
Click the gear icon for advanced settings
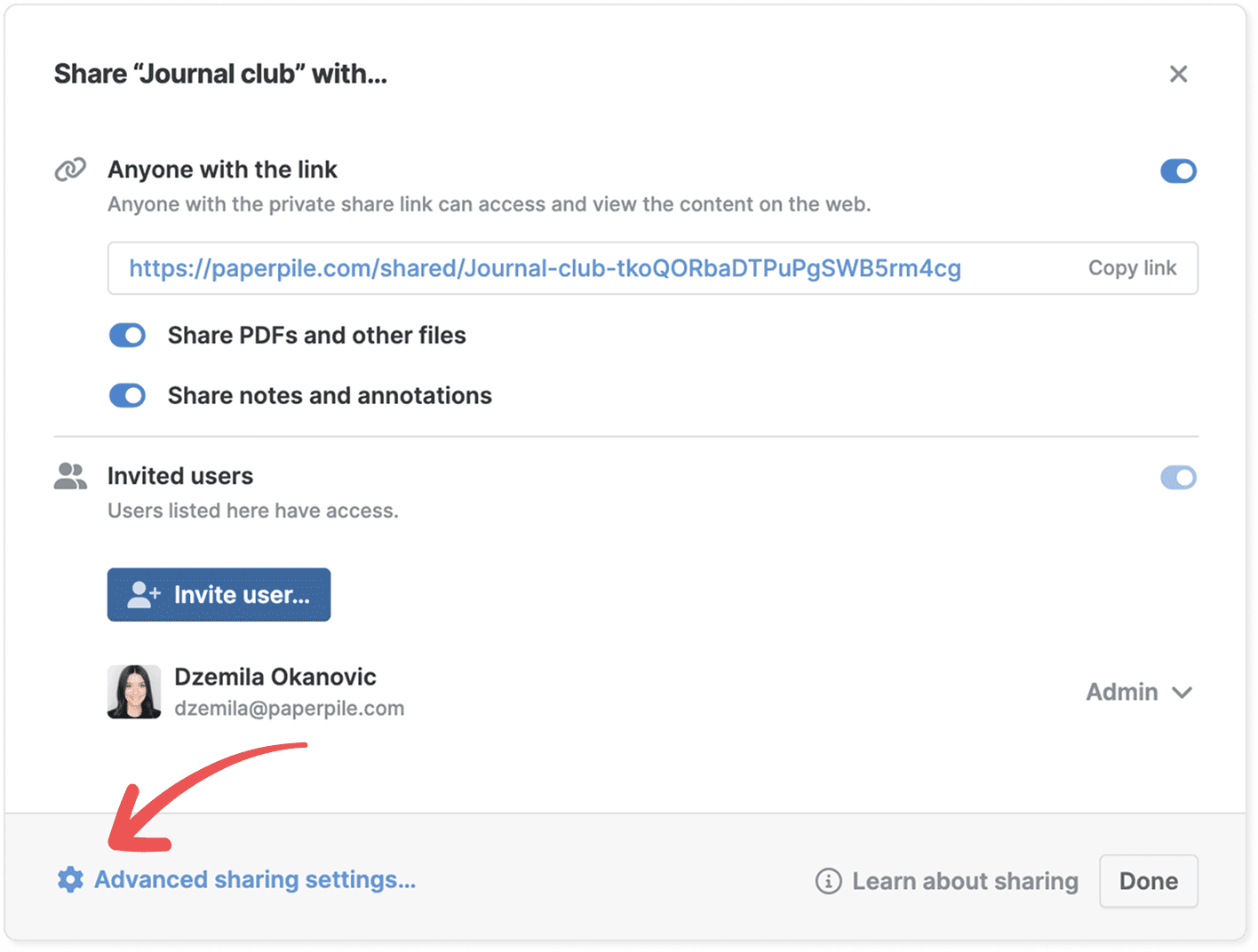tap(70, 879)
